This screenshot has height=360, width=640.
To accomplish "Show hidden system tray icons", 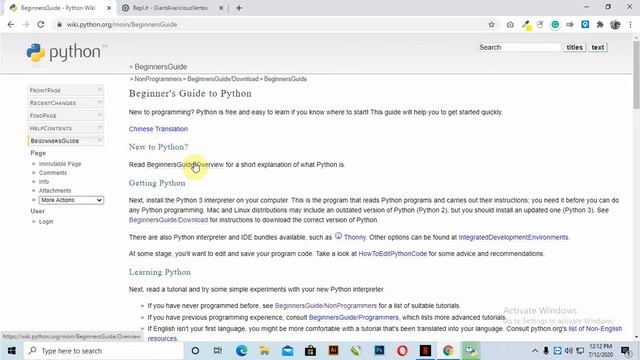I will [534, 351].
